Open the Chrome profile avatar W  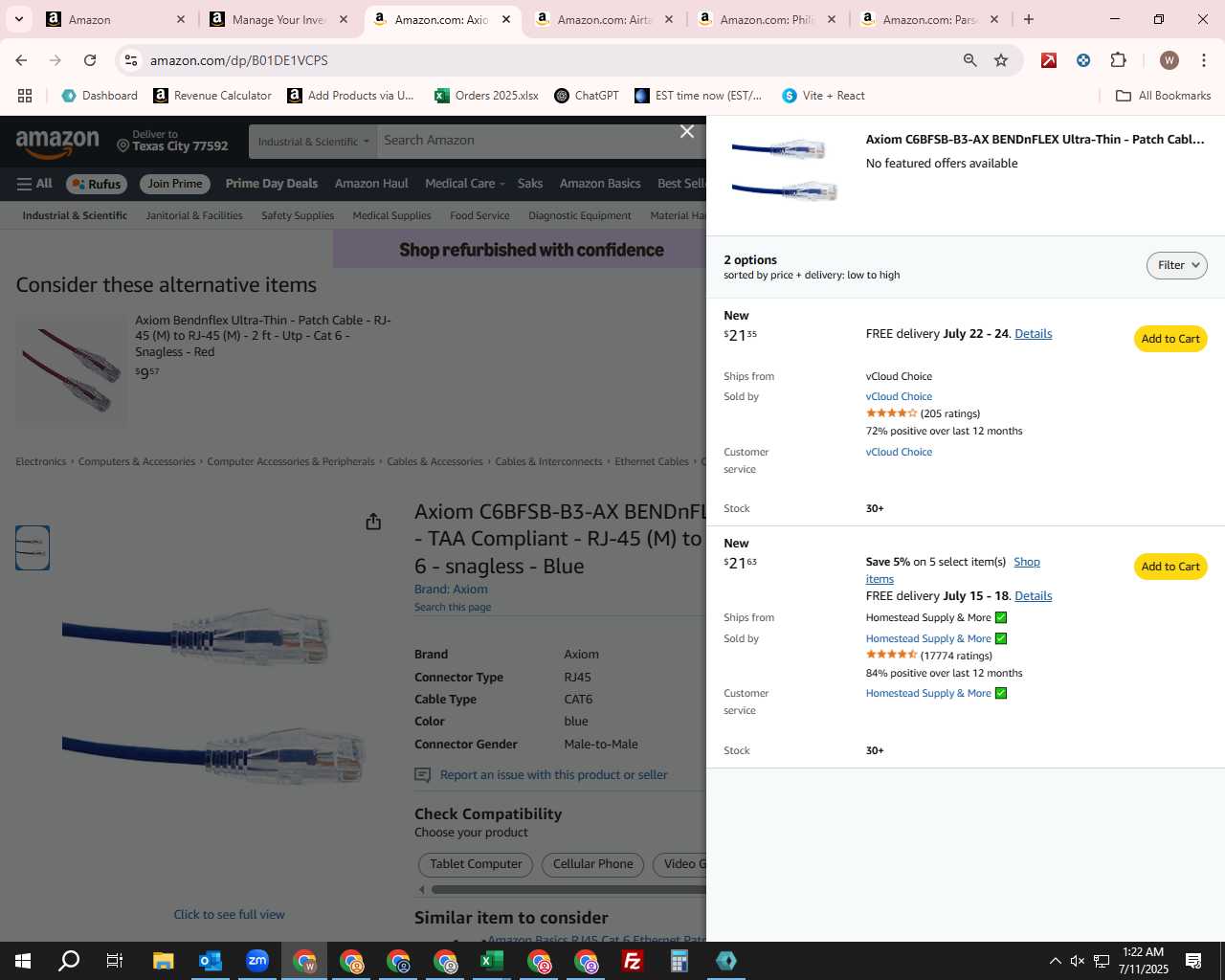click(x=1169, y=60)
